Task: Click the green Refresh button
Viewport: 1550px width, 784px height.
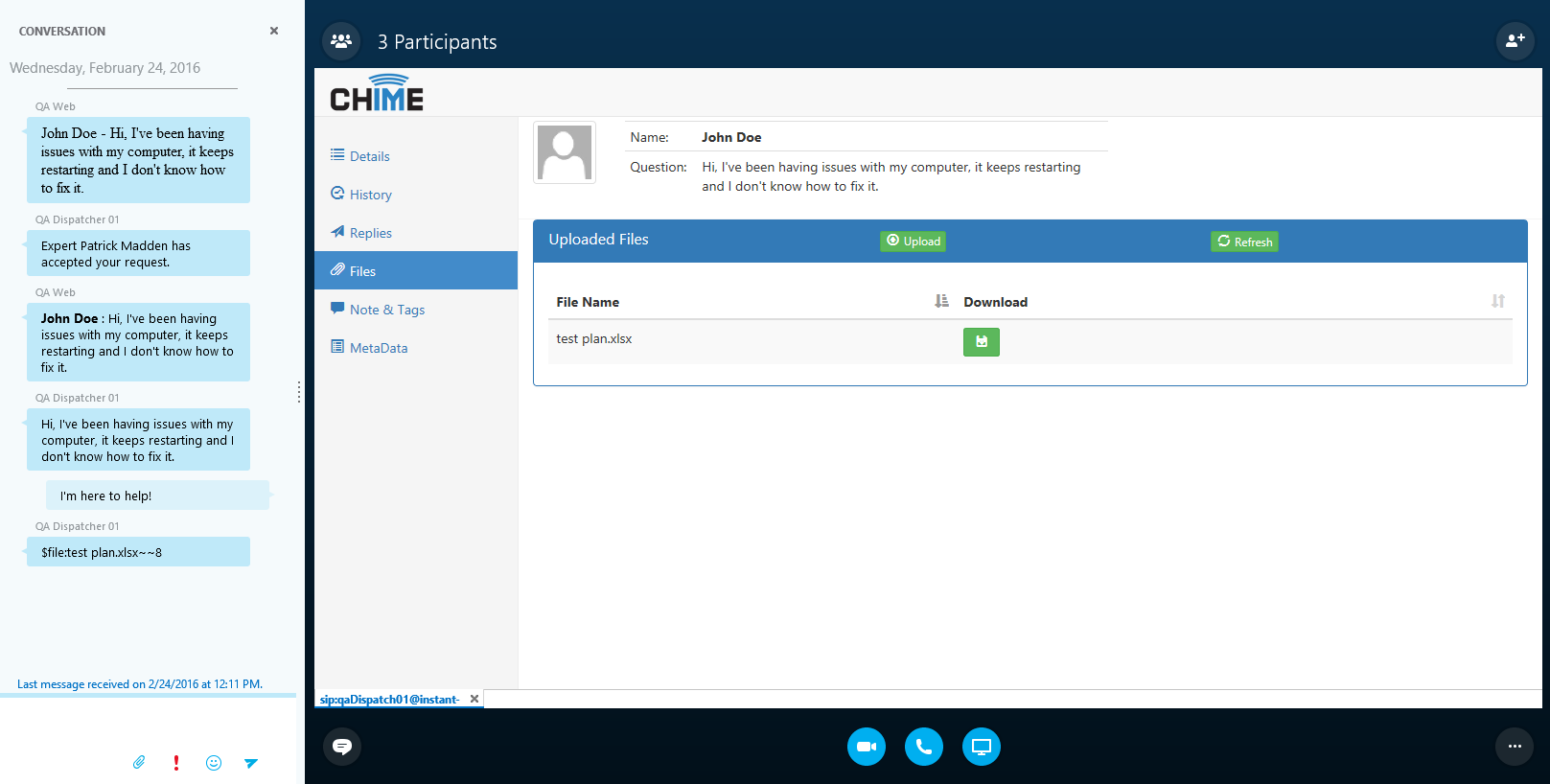Action: 1244,242
